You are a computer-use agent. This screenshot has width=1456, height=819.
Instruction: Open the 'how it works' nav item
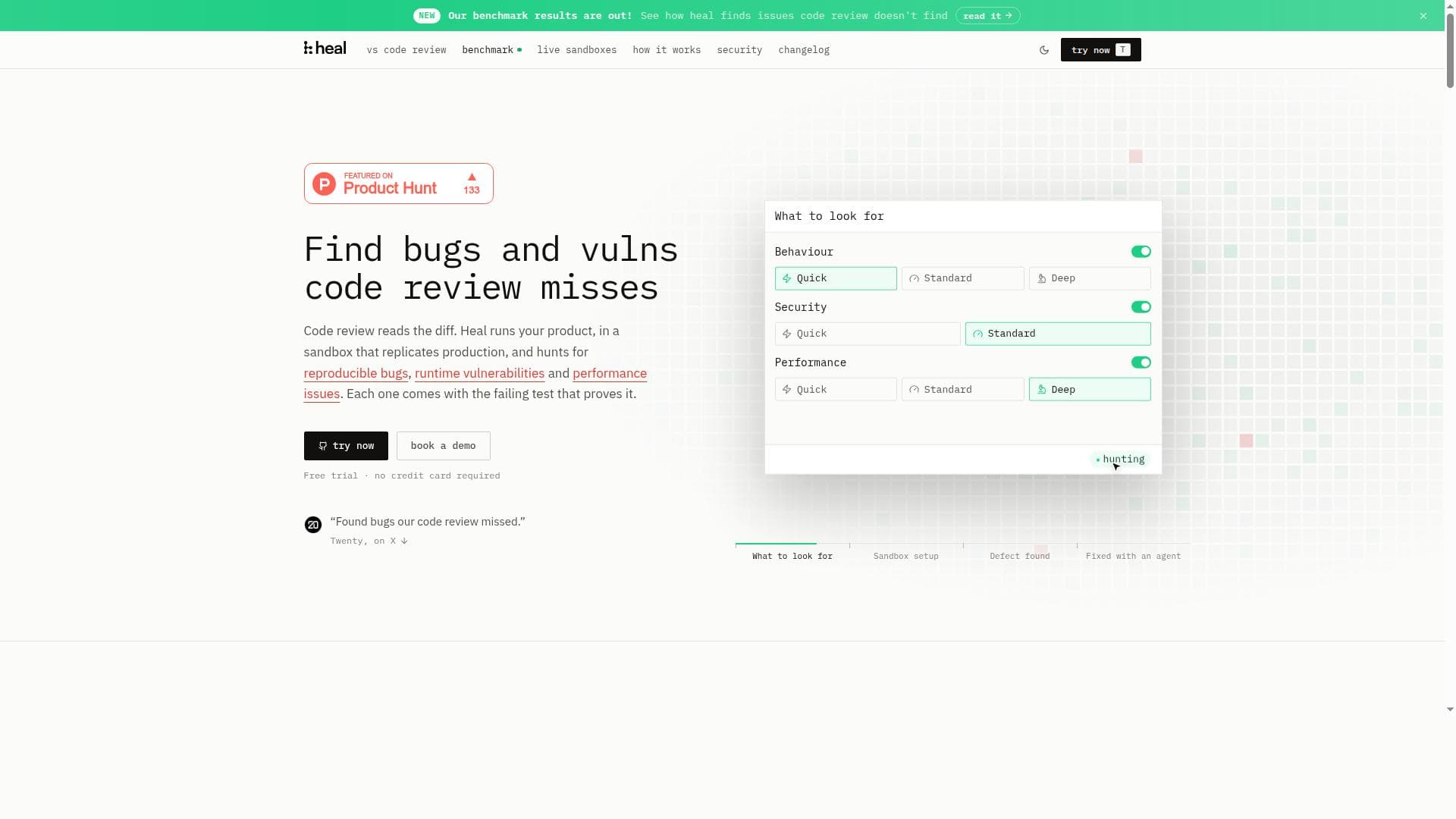point(667,50)
